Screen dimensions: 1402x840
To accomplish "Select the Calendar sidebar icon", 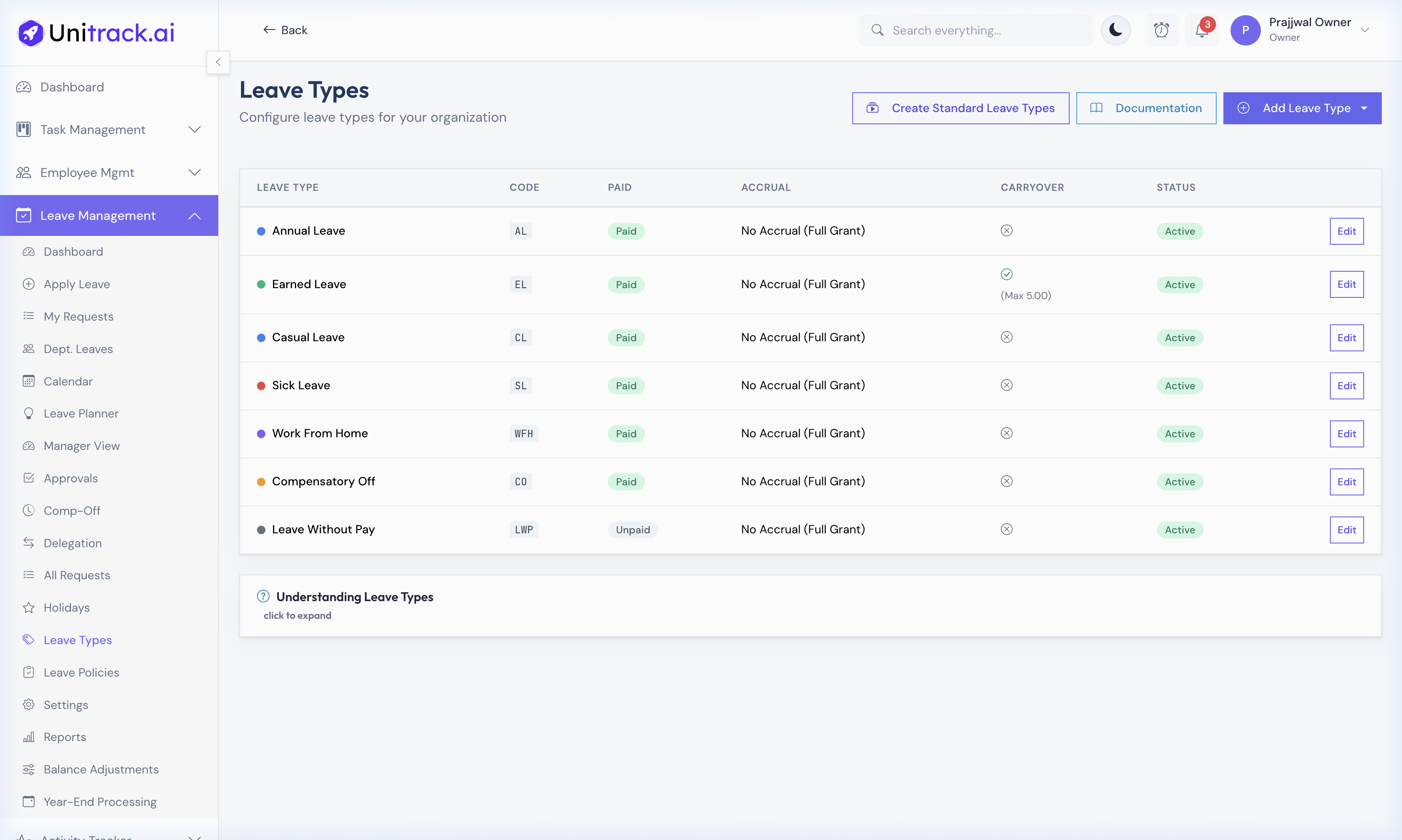I will click(x=29, y=381).
